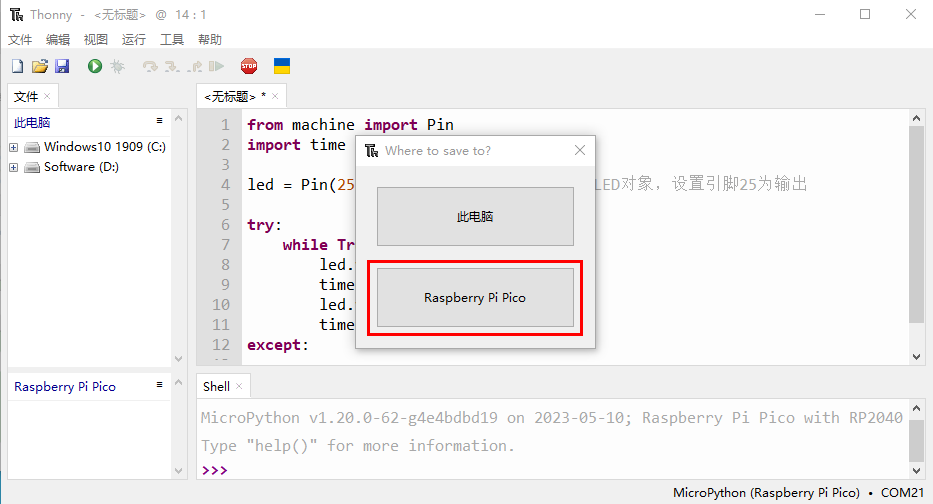Stop the backend with the red STOP icon
The image size is (933, 504).
[x=249, y=66]
